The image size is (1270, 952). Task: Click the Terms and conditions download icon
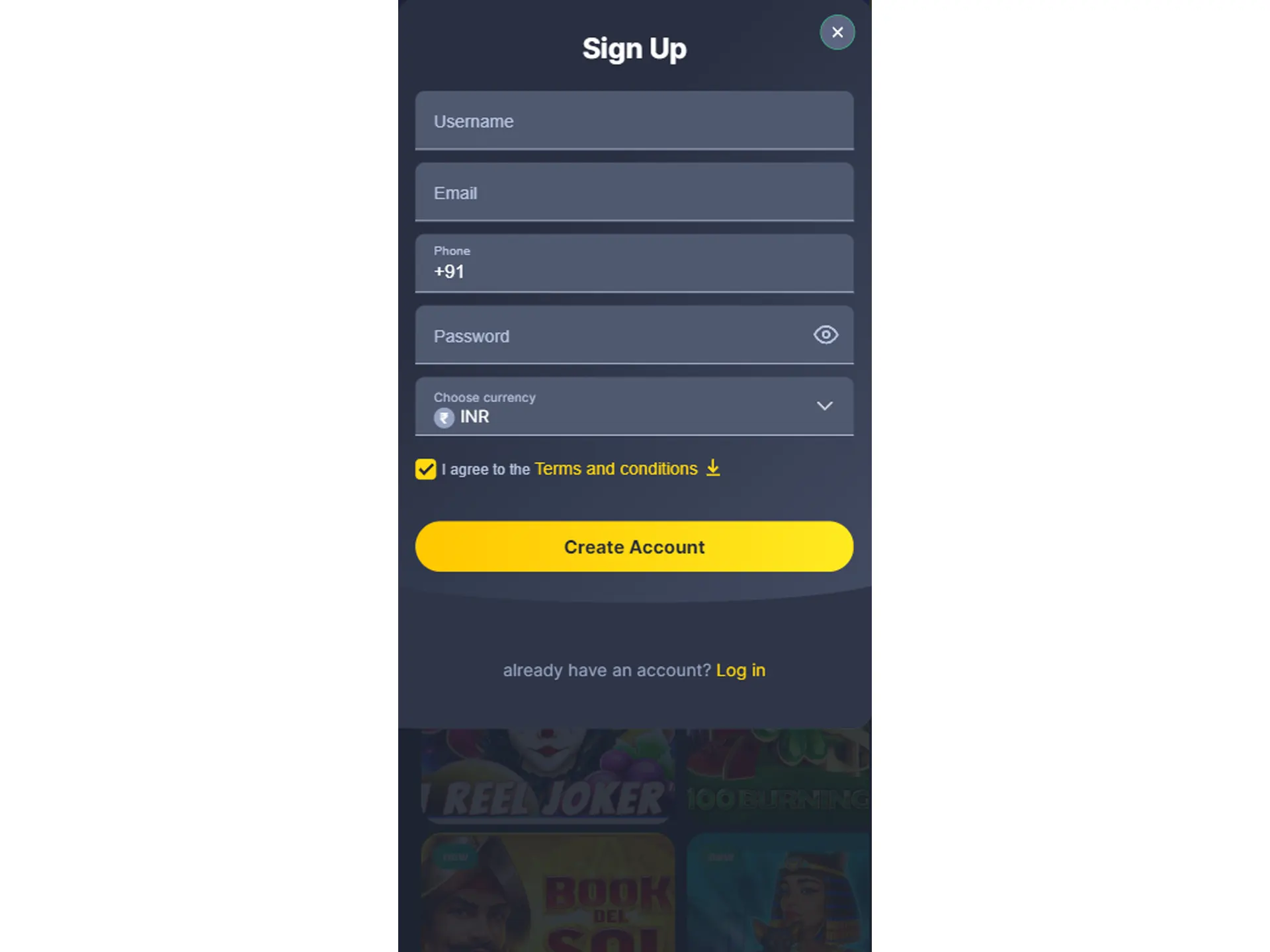713,468
